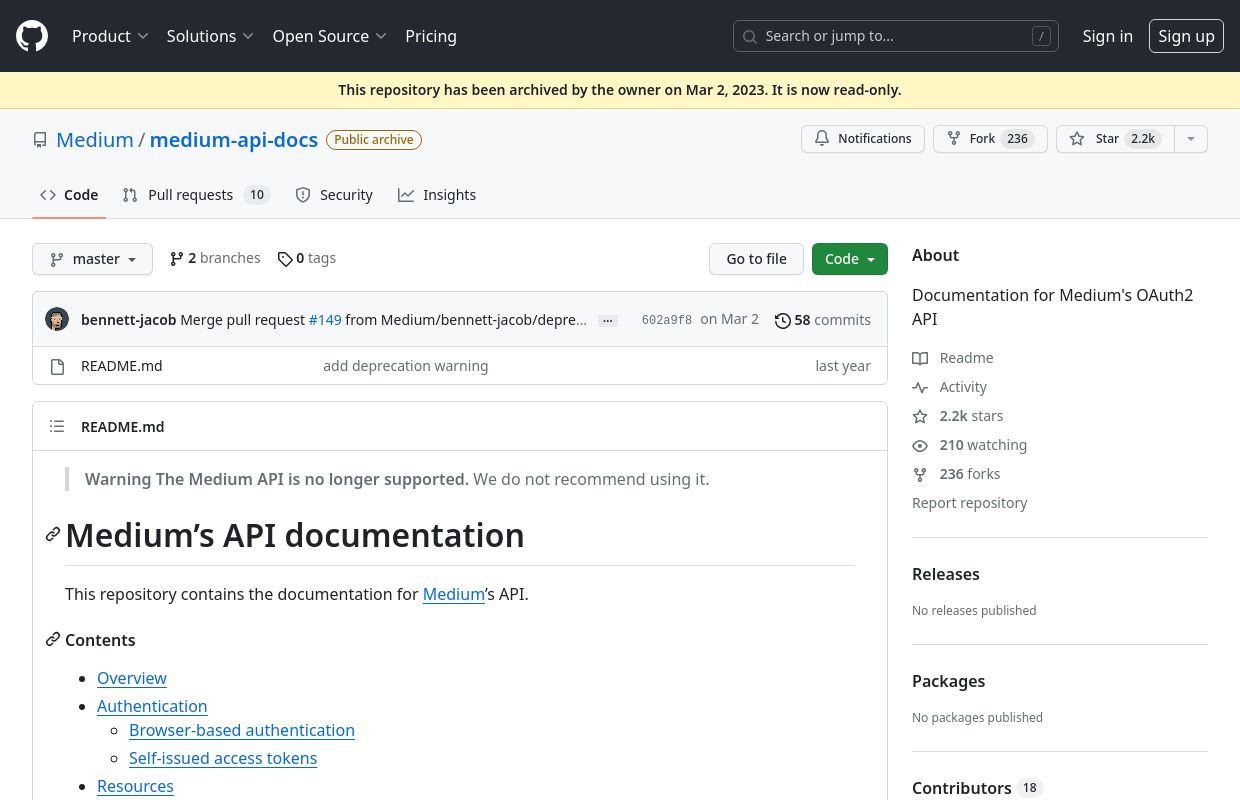Click the commit history clock icon
This screenshot has width=1240, height=800.
tap(783, 321)
